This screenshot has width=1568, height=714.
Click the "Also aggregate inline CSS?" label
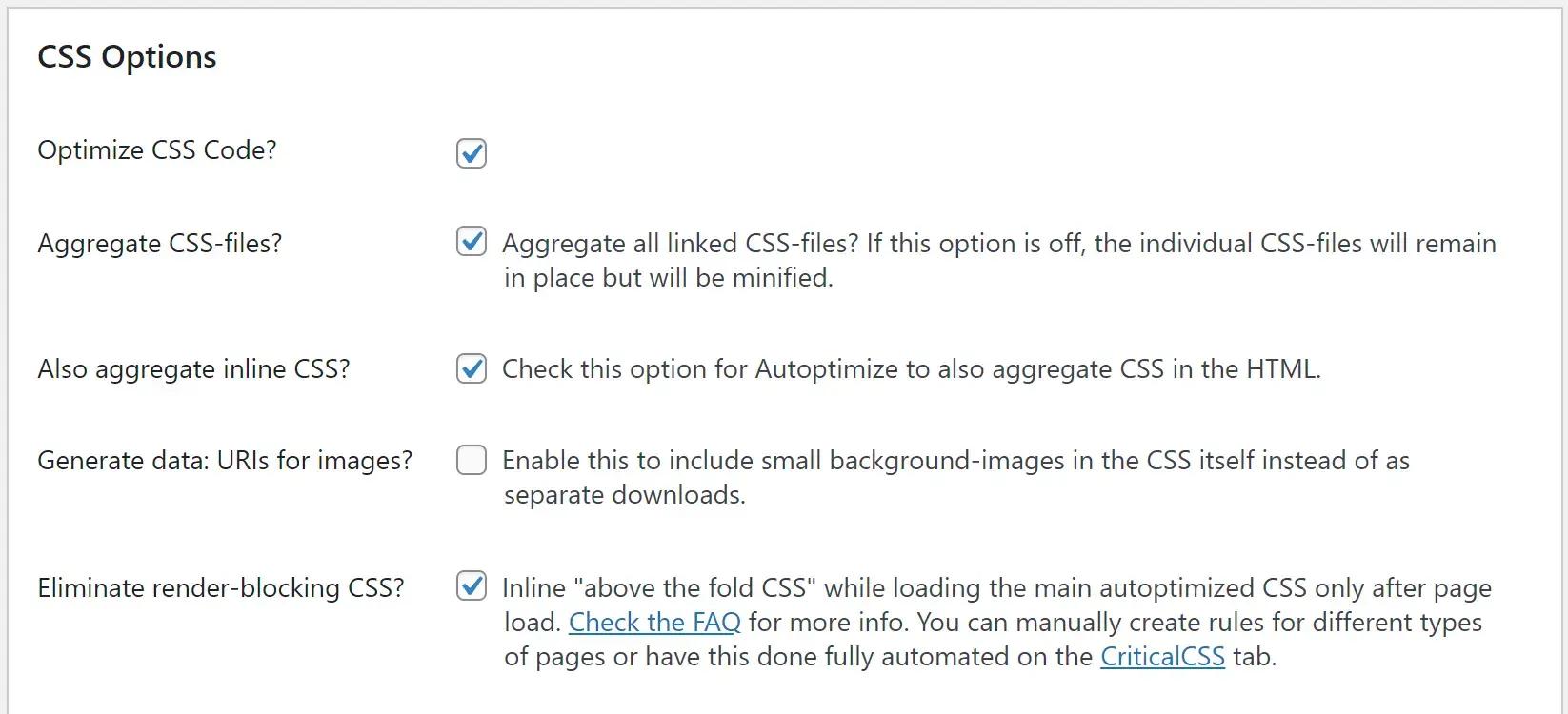194,368
